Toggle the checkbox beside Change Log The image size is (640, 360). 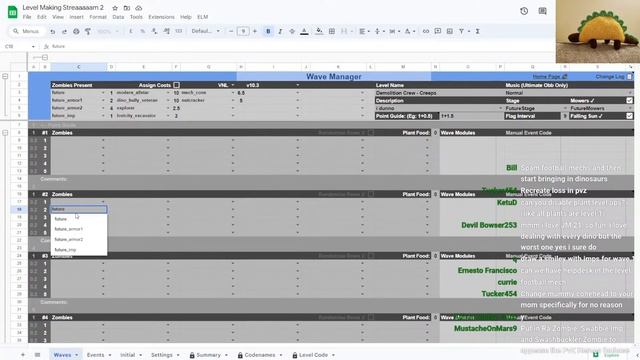(630, 77)
